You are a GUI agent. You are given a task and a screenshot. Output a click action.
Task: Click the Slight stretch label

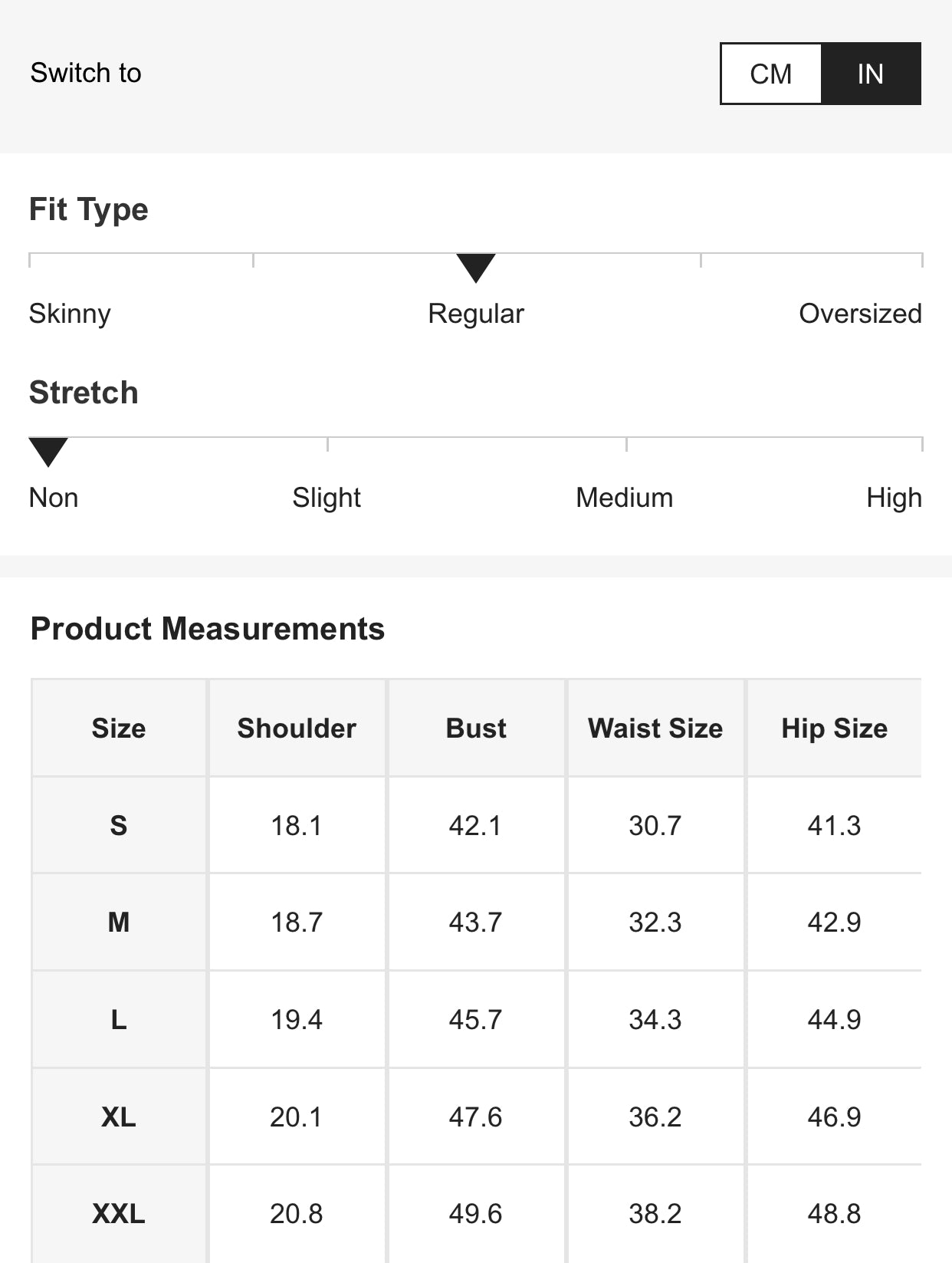pyautogui.click(x=327, y=498)
